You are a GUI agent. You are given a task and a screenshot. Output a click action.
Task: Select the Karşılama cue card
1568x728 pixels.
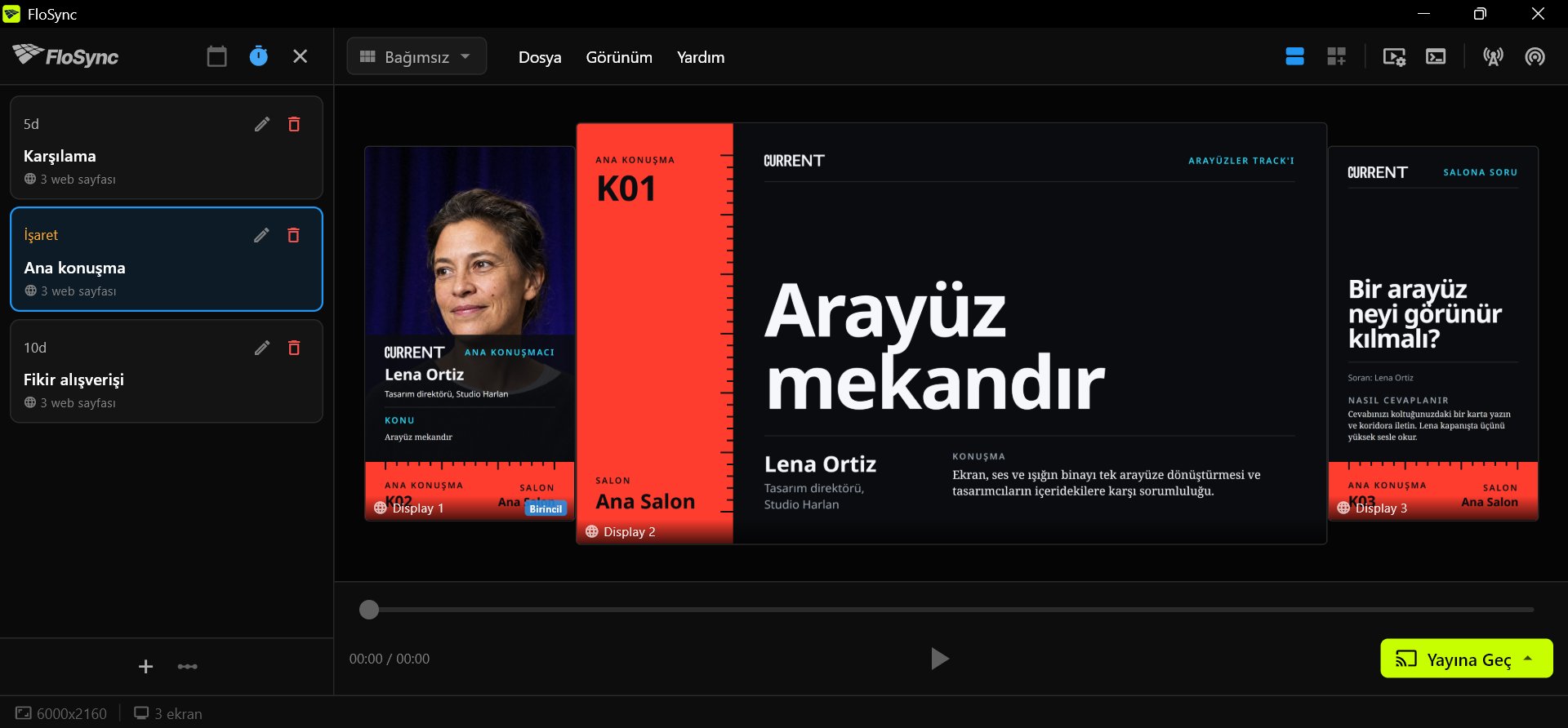[167, 148]
